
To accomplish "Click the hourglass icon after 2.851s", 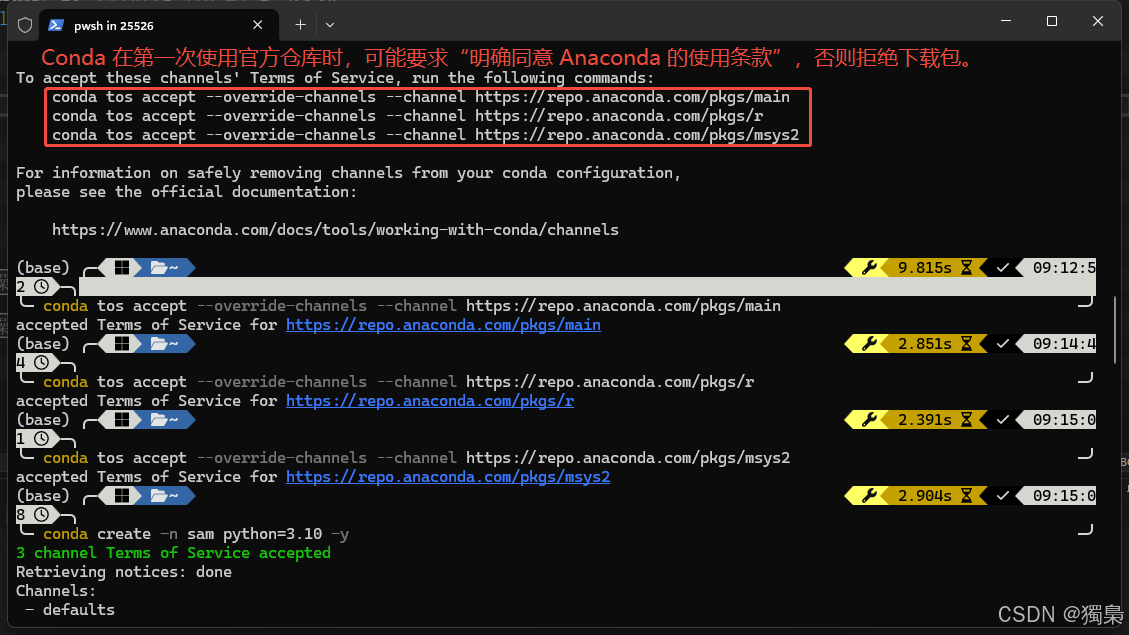I will click(x=966, y=344).
